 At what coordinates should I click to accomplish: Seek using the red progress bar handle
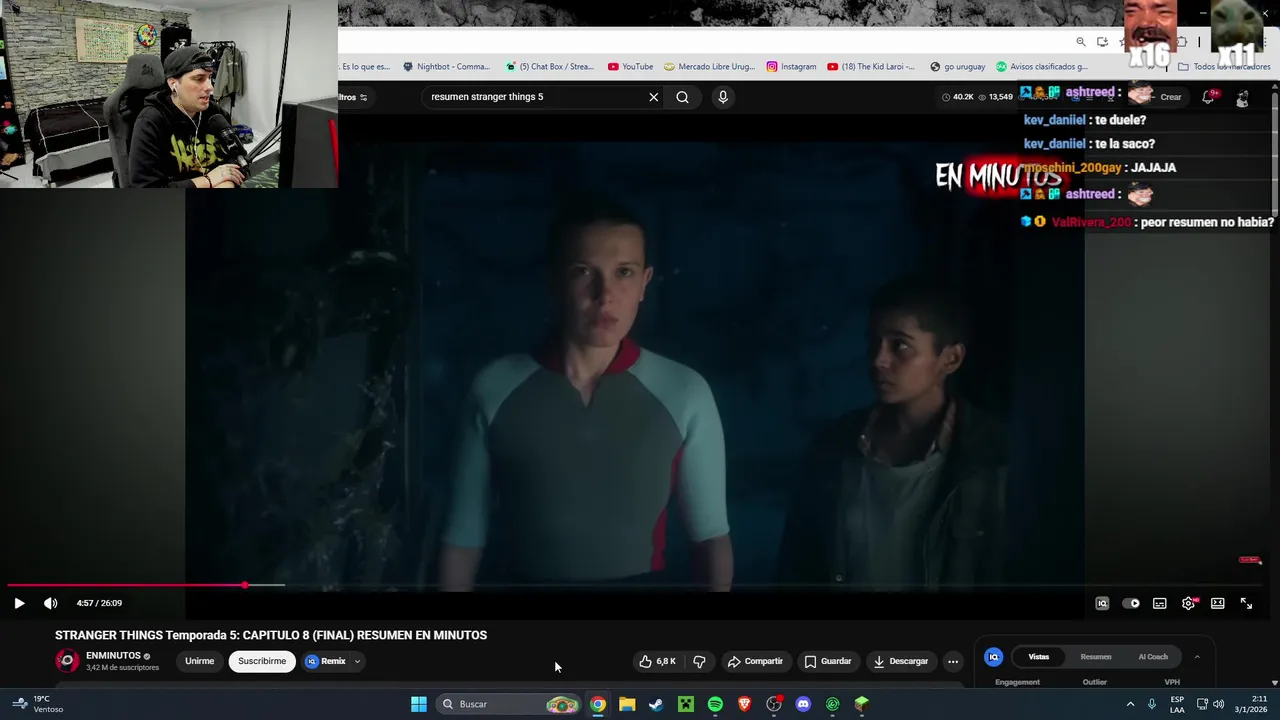(x=245, y=585)
